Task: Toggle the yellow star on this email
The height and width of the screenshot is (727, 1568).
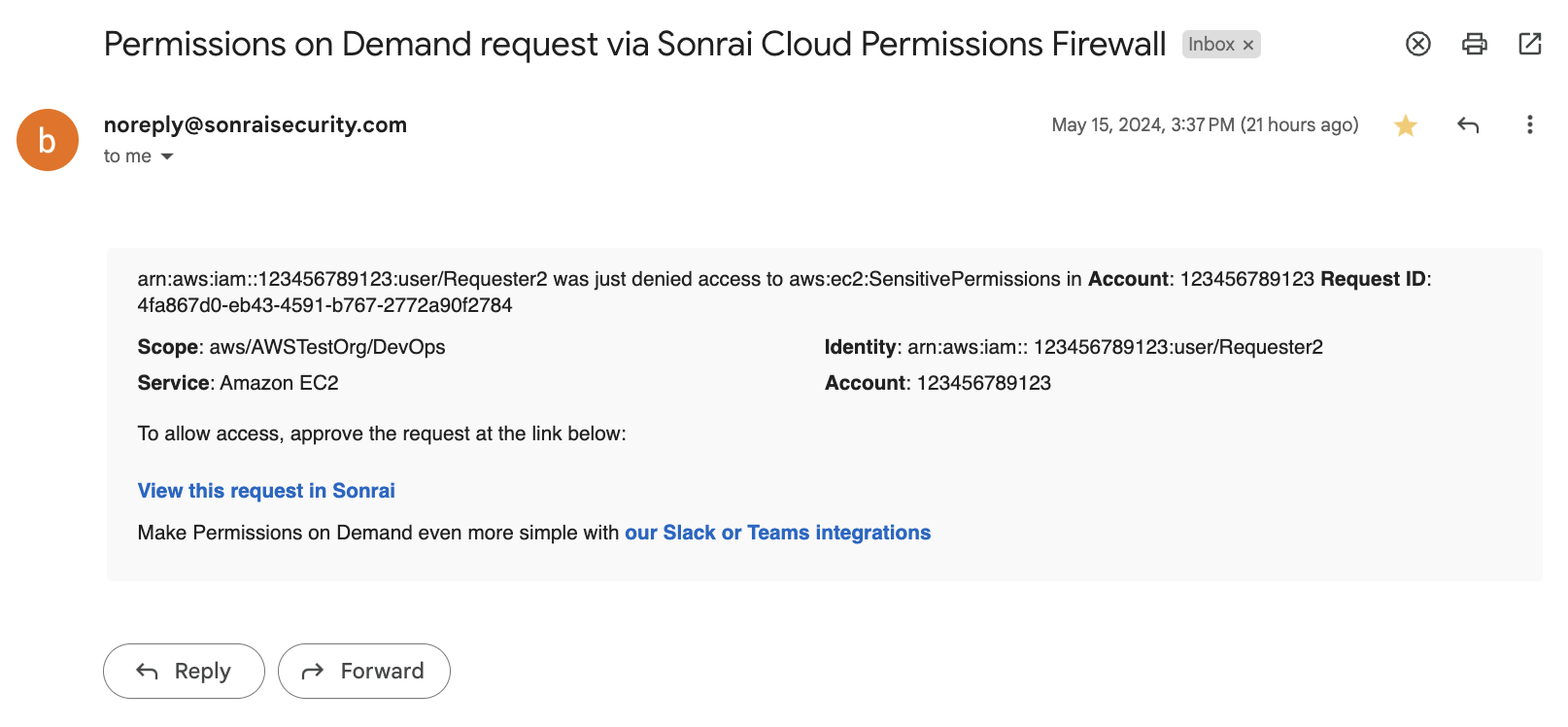Action: [1406, 125]
